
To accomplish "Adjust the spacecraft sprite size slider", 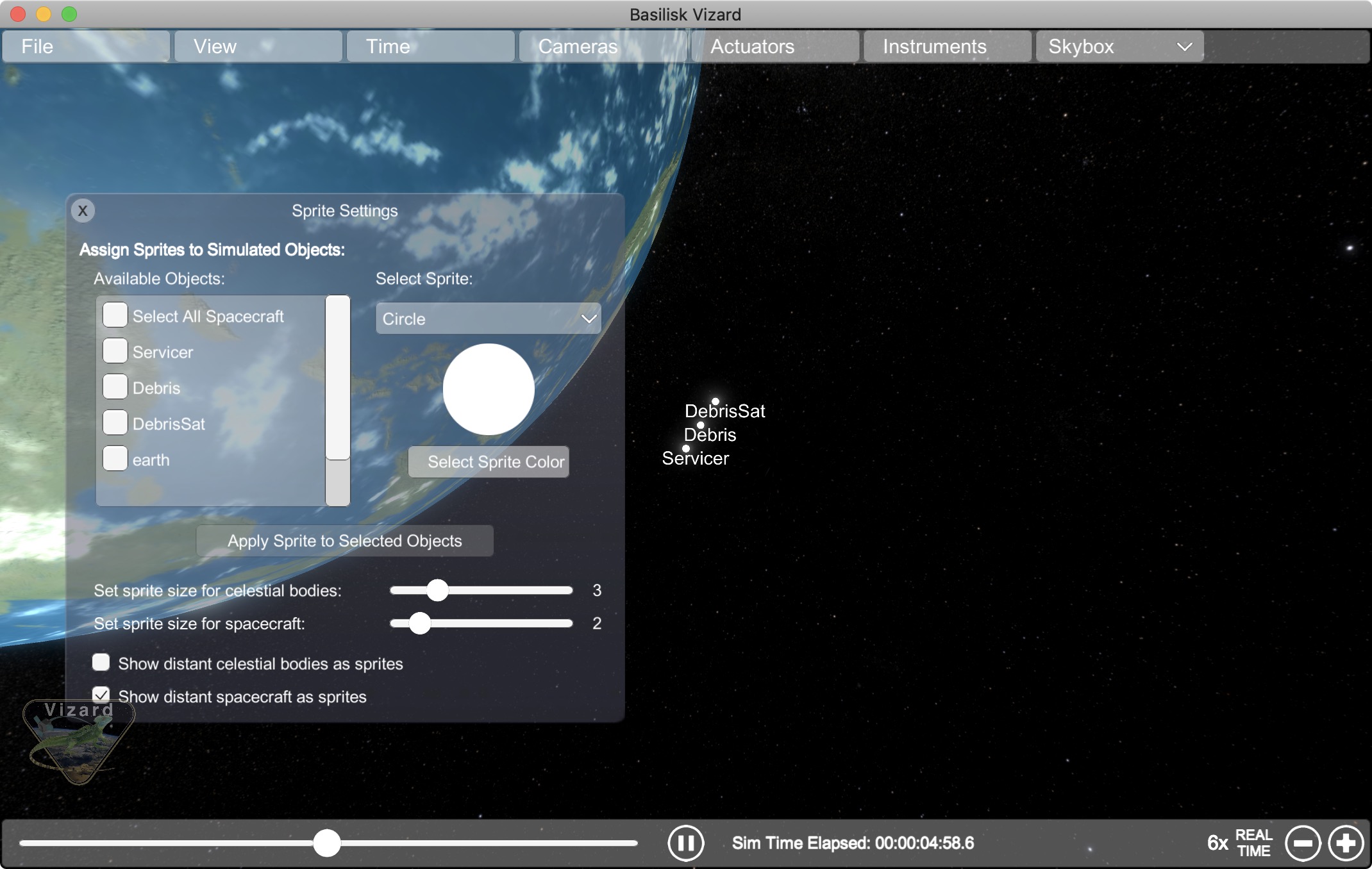I will point(420,623).
